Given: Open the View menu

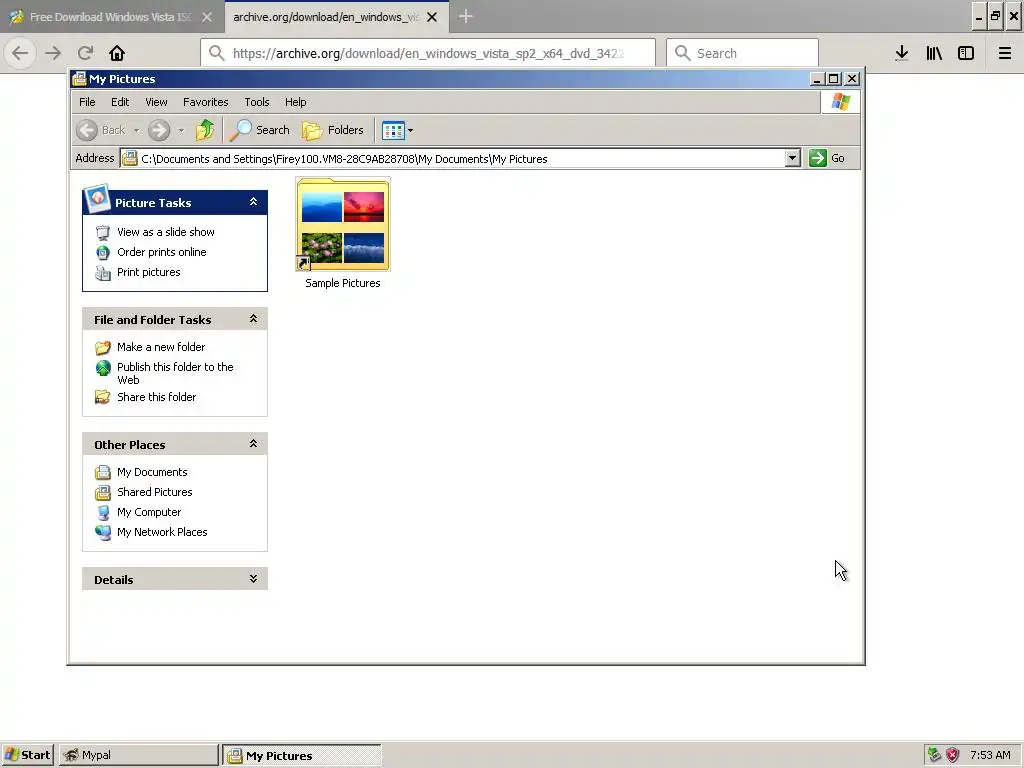Looking at the screenshot, I should pyautogui.click(x=156, y=102).
